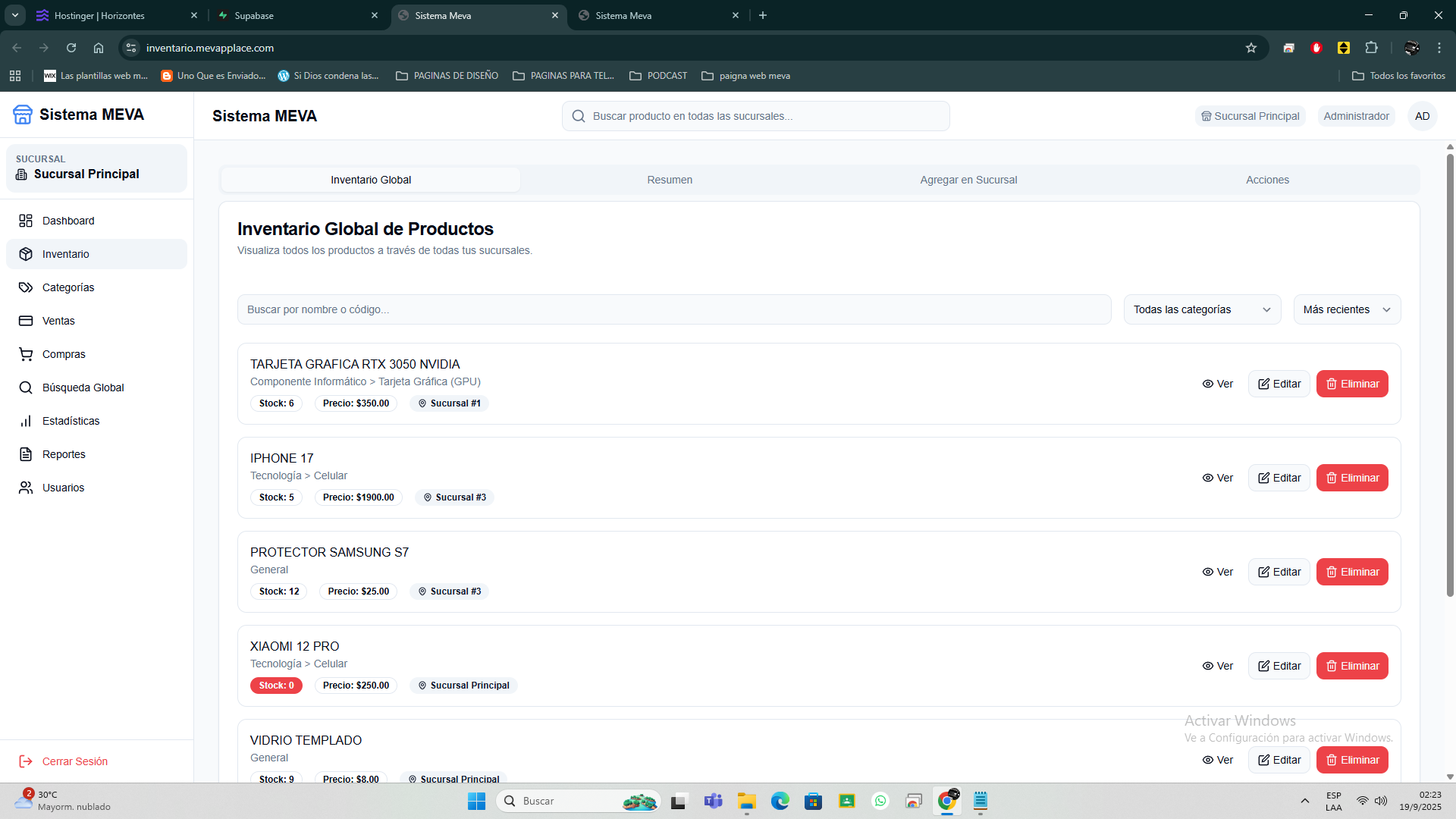Open the Reportes sidebar section
This screenshot has height=819, width=1456.
tap(96, 454)
